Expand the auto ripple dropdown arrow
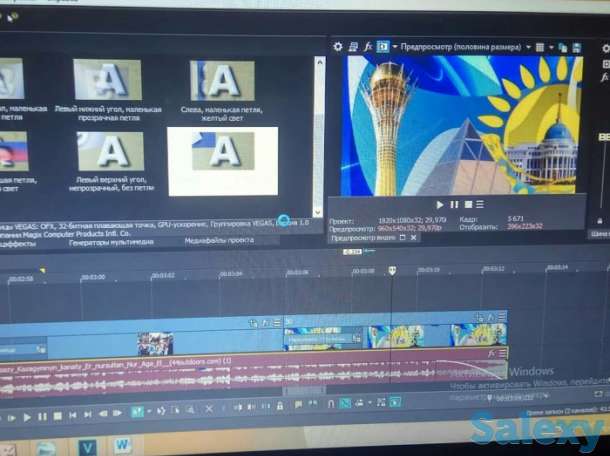This screenshot has width=610, height=456. (370, 403)
